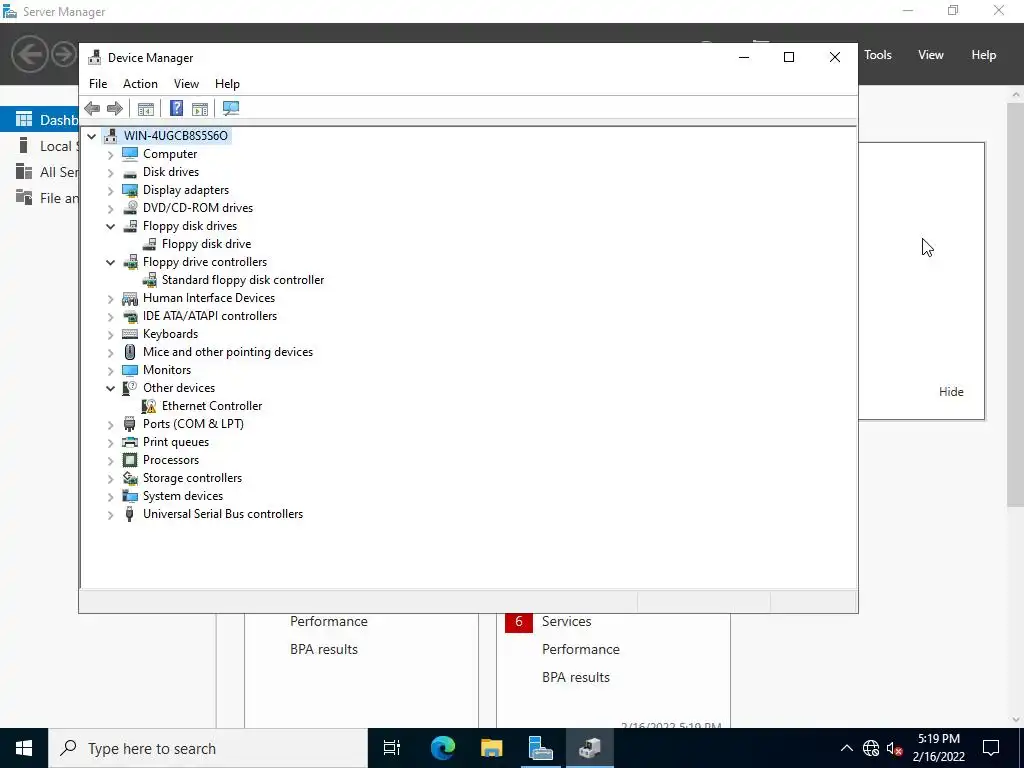Expand the Disk drives node
1024x768 pixels.
(110, 173)
